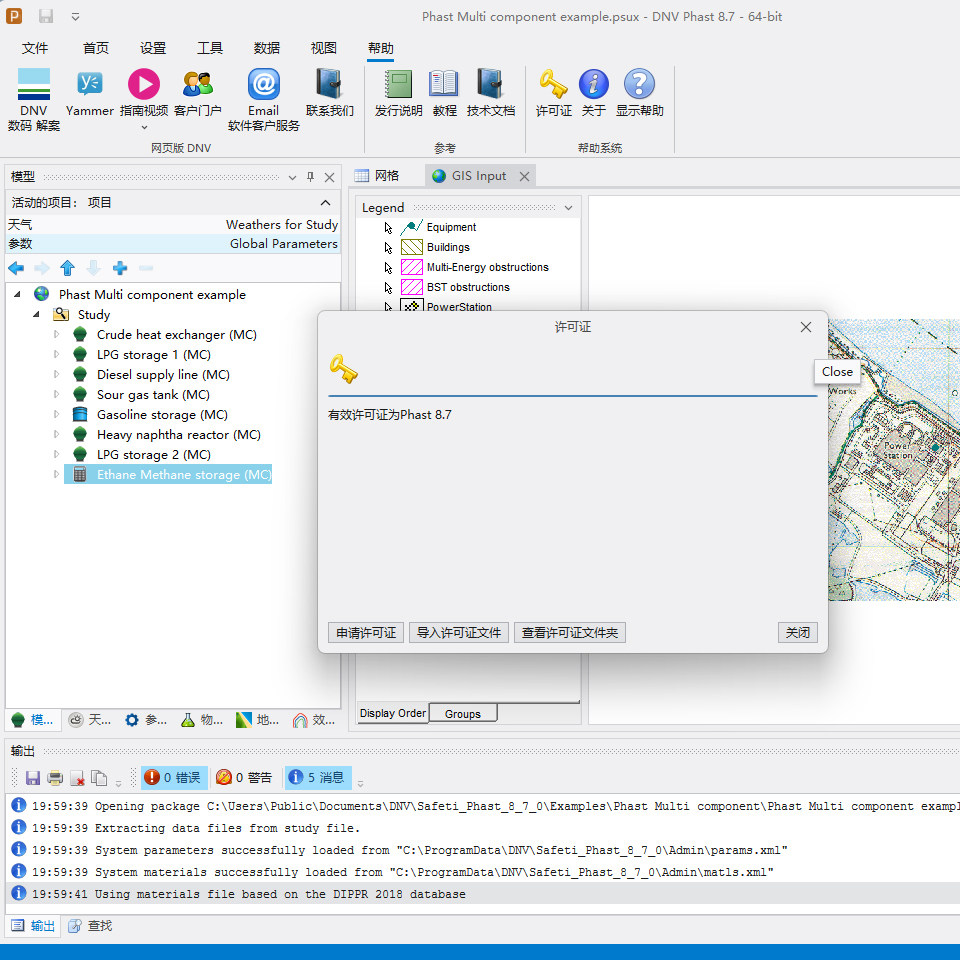
Task: Click 查看许可证文件夹 button
Action: [569, 632]
